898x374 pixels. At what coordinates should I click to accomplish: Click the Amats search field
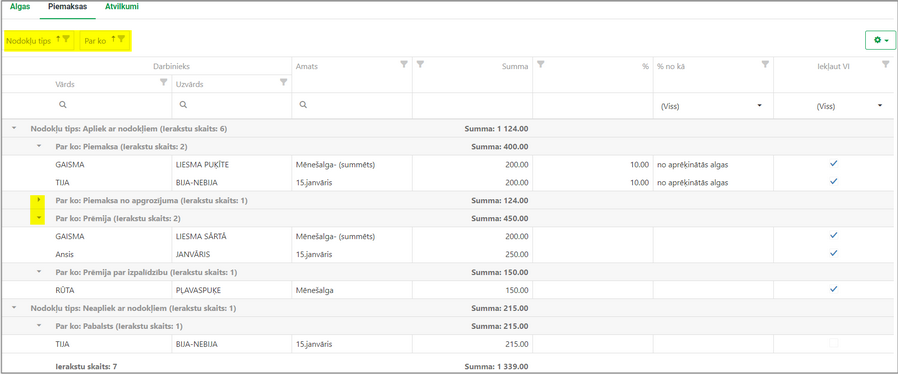click(x=352, y=105)
